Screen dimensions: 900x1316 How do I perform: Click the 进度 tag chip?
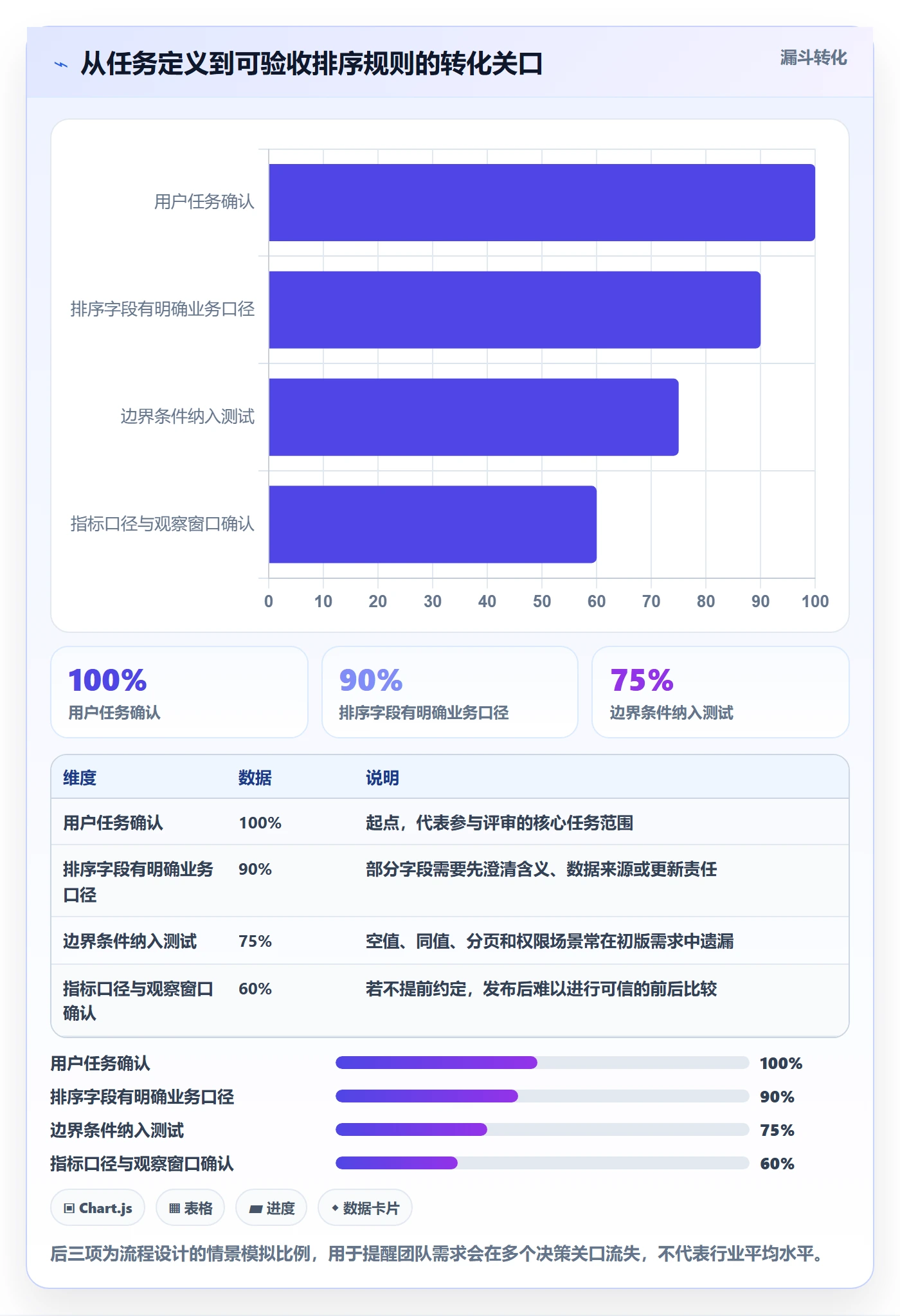click(271, 1208)
